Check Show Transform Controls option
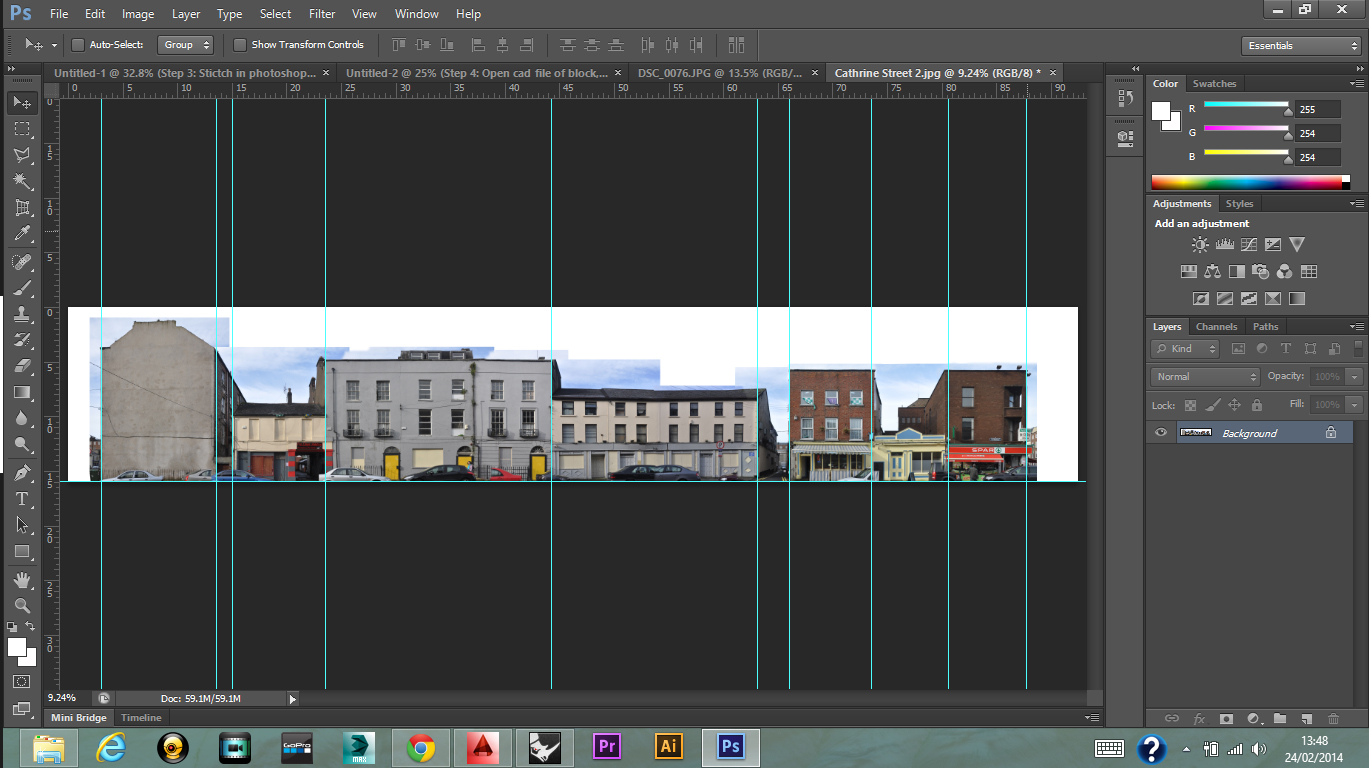This screenshot has height=768, width=1369. [240, 45]
